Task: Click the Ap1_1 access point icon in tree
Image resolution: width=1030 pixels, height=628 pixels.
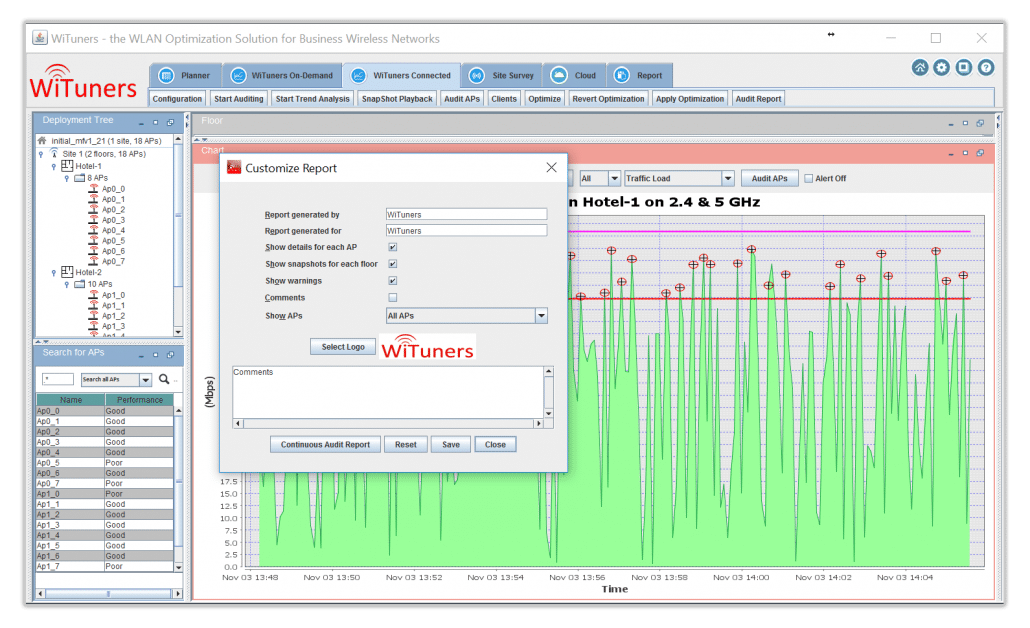Action: 93,305
